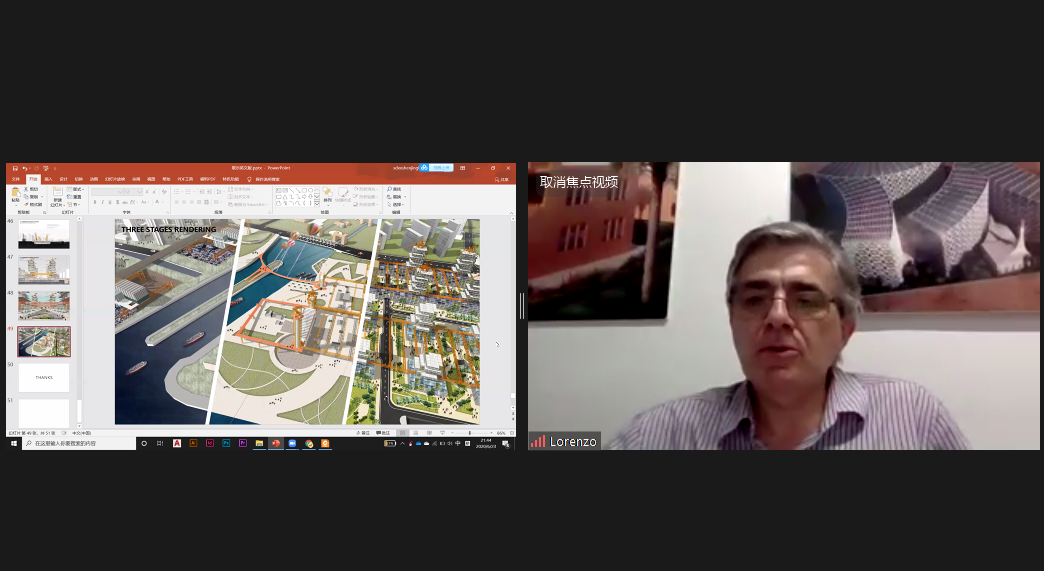Open Chrome from the Windows taskbar
The image size is (1044, 571).
(309, 443)
